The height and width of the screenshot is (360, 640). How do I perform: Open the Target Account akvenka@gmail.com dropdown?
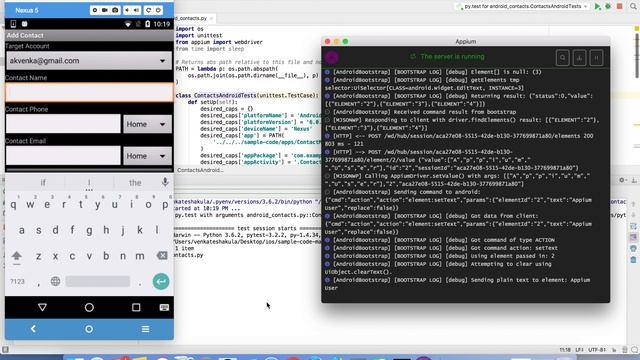click(89, 61)
